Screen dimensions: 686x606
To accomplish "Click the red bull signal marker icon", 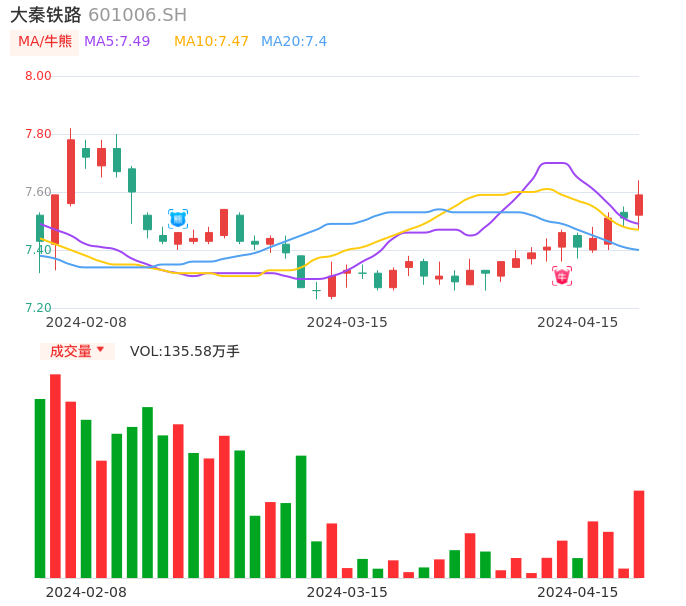I will [x=562, y=276].
